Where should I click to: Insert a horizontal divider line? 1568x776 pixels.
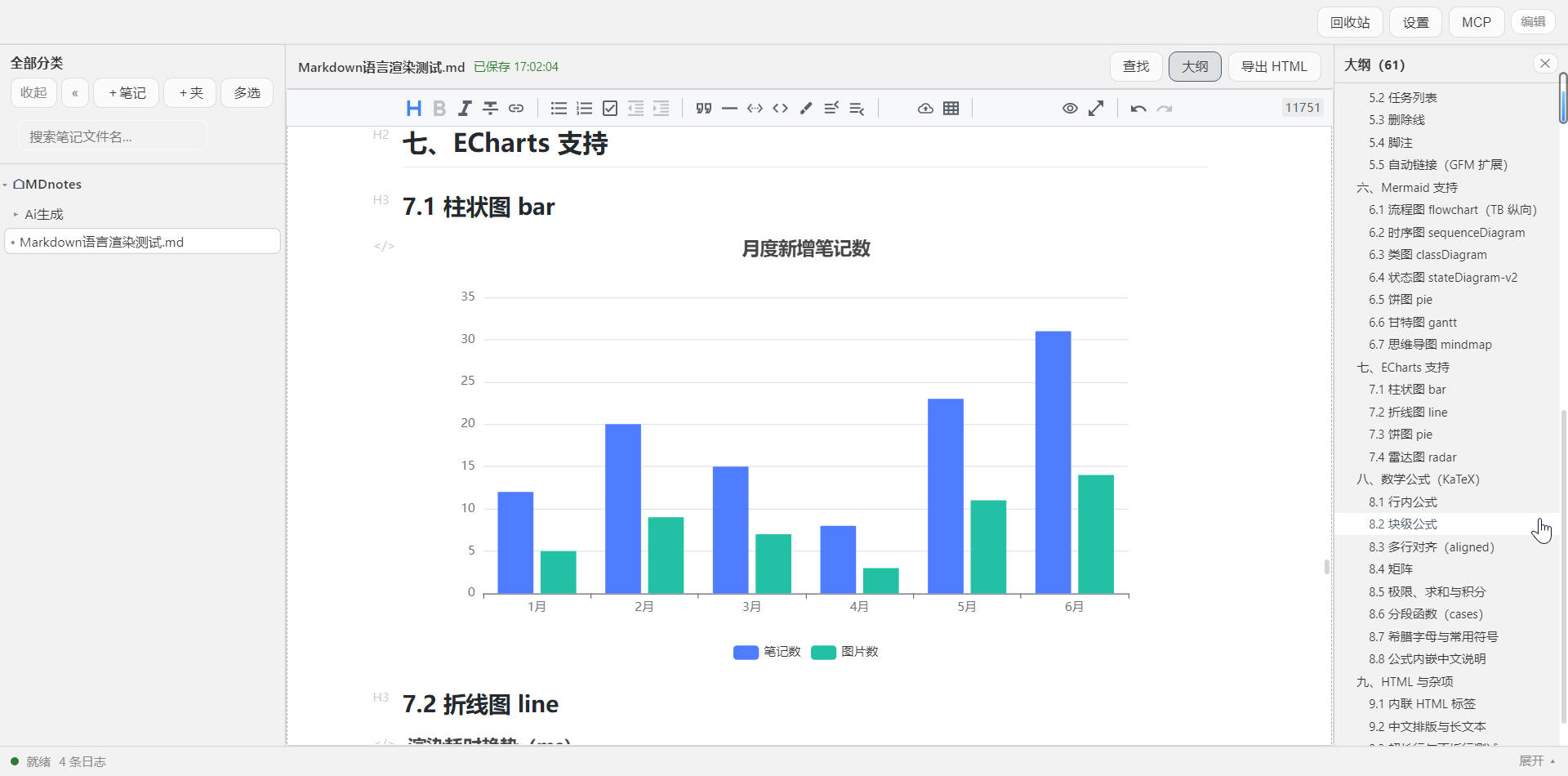click(729, 108)
